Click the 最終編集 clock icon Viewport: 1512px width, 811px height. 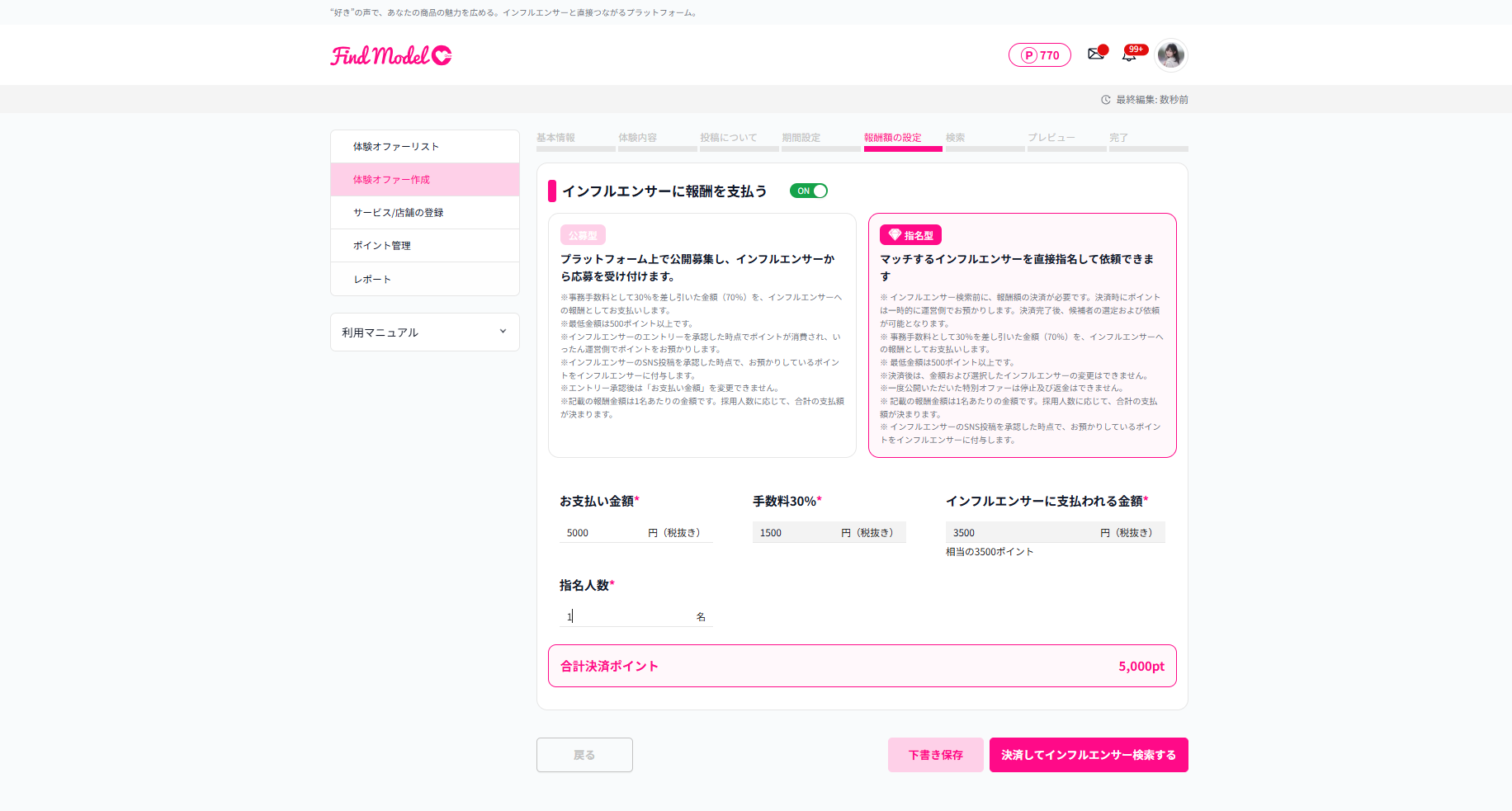pos(1106,100)
